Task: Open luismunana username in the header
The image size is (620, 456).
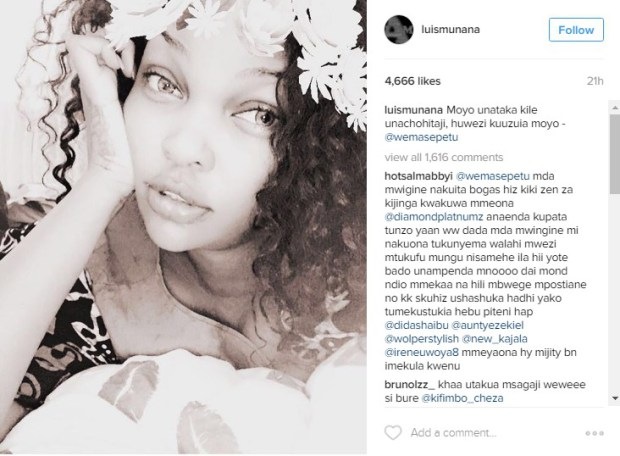Action: (451, 29)
